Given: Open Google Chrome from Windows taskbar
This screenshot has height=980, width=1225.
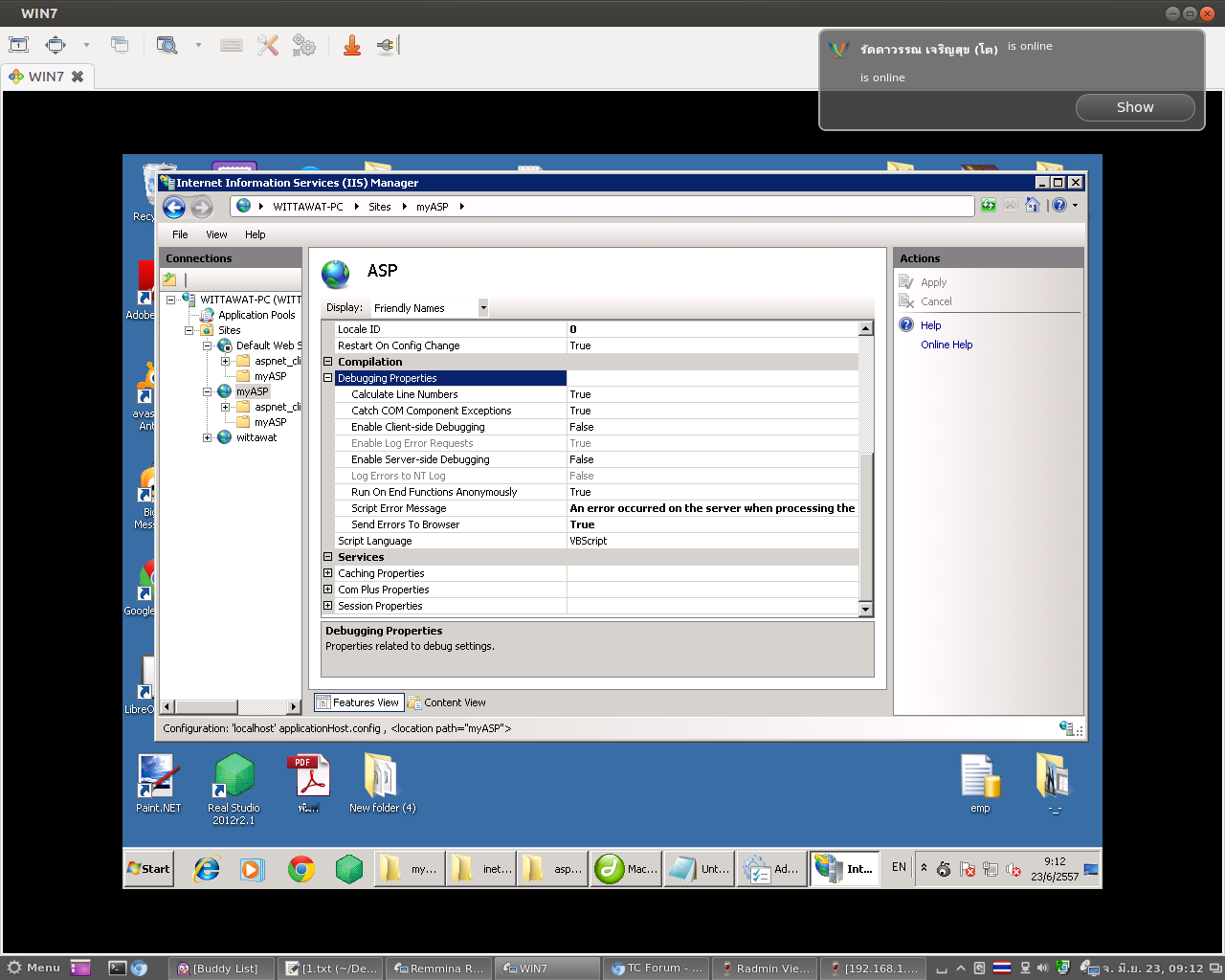Looking at the screenshot, I should point(301,869).
